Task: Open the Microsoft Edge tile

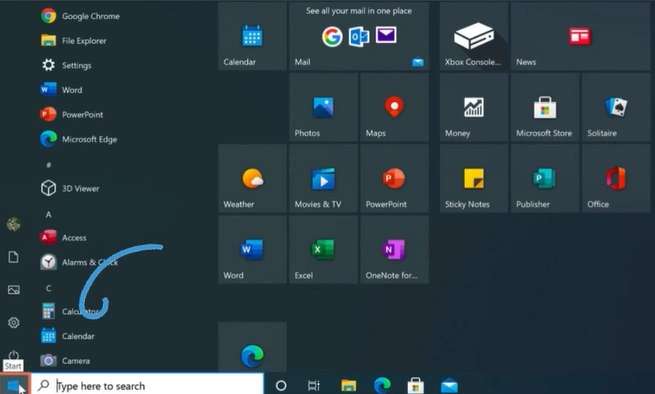Action: (252, 347)
